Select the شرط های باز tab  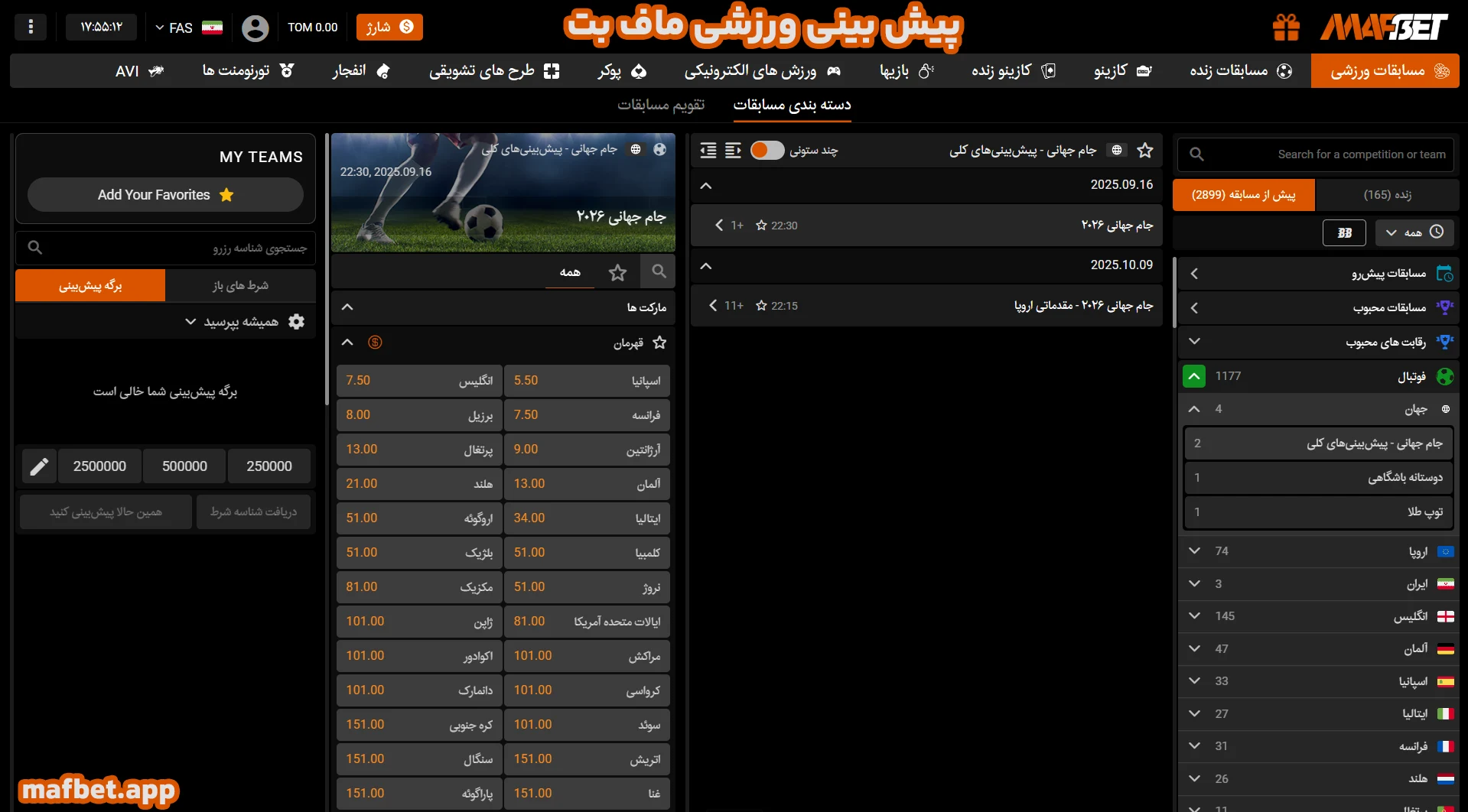(x=240, y=285)
